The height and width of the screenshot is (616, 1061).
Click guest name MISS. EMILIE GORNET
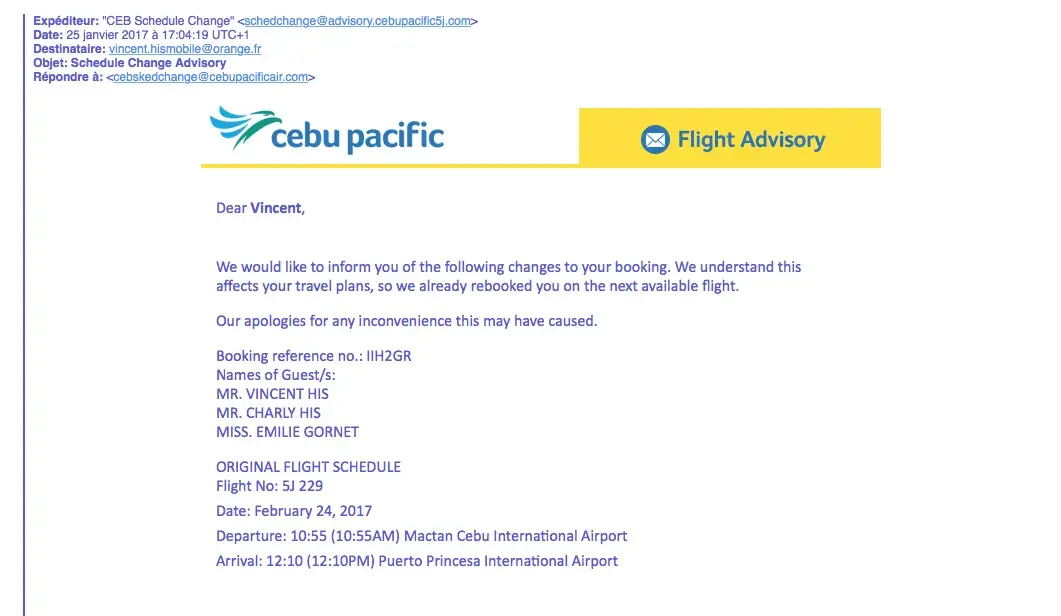pyautogui.click(x=287, y=432)
